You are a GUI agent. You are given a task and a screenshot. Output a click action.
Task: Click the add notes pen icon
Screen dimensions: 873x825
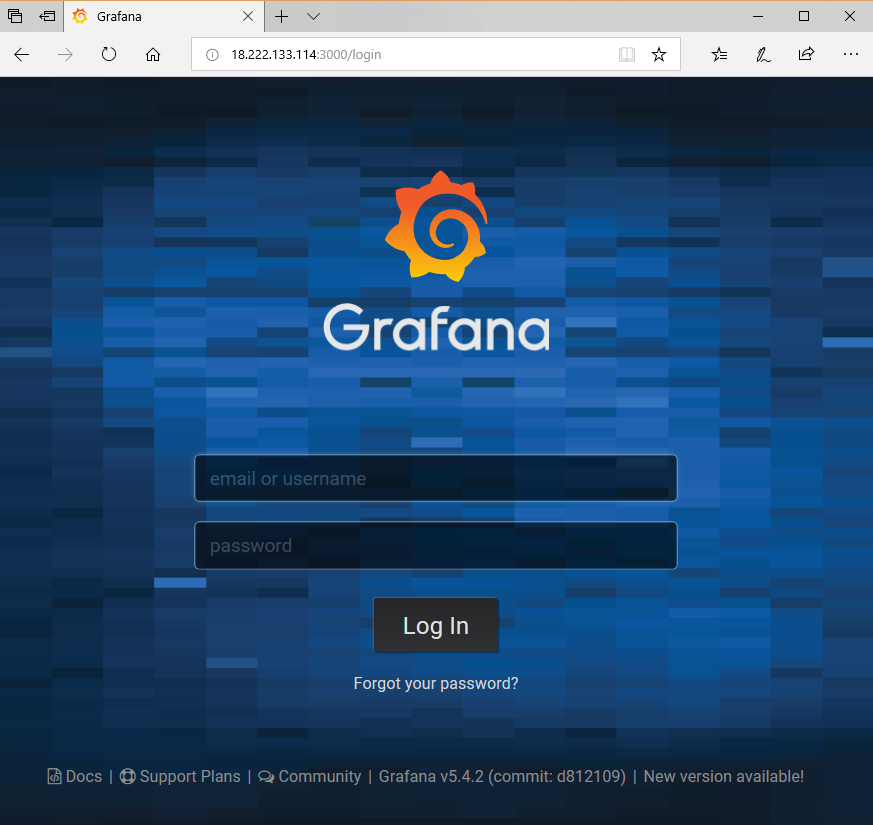tap(763, 55)
